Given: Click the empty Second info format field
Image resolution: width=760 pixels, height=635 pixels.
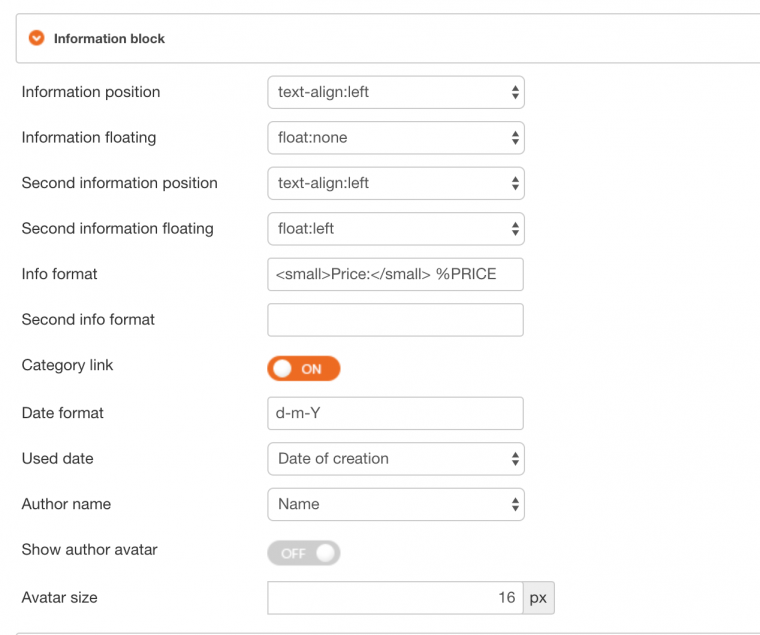Looking at the screenshot, I should 395,320.
